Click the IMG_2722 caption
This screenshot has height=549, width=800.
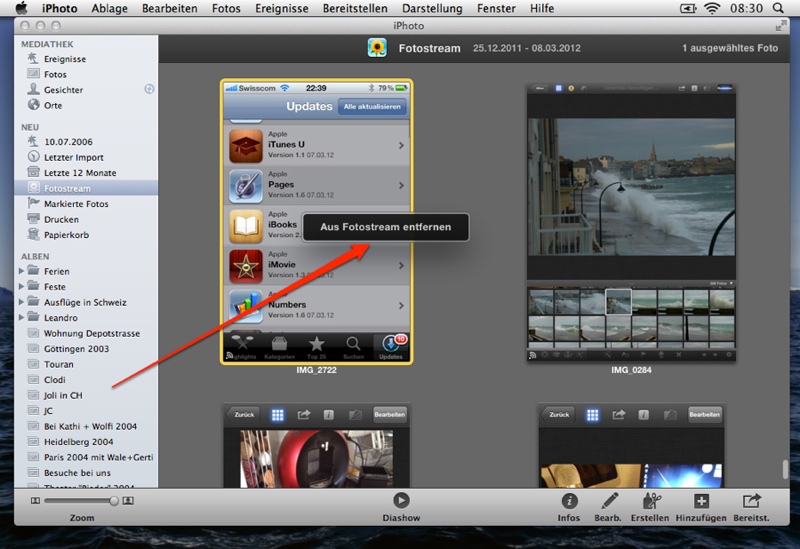316,370
